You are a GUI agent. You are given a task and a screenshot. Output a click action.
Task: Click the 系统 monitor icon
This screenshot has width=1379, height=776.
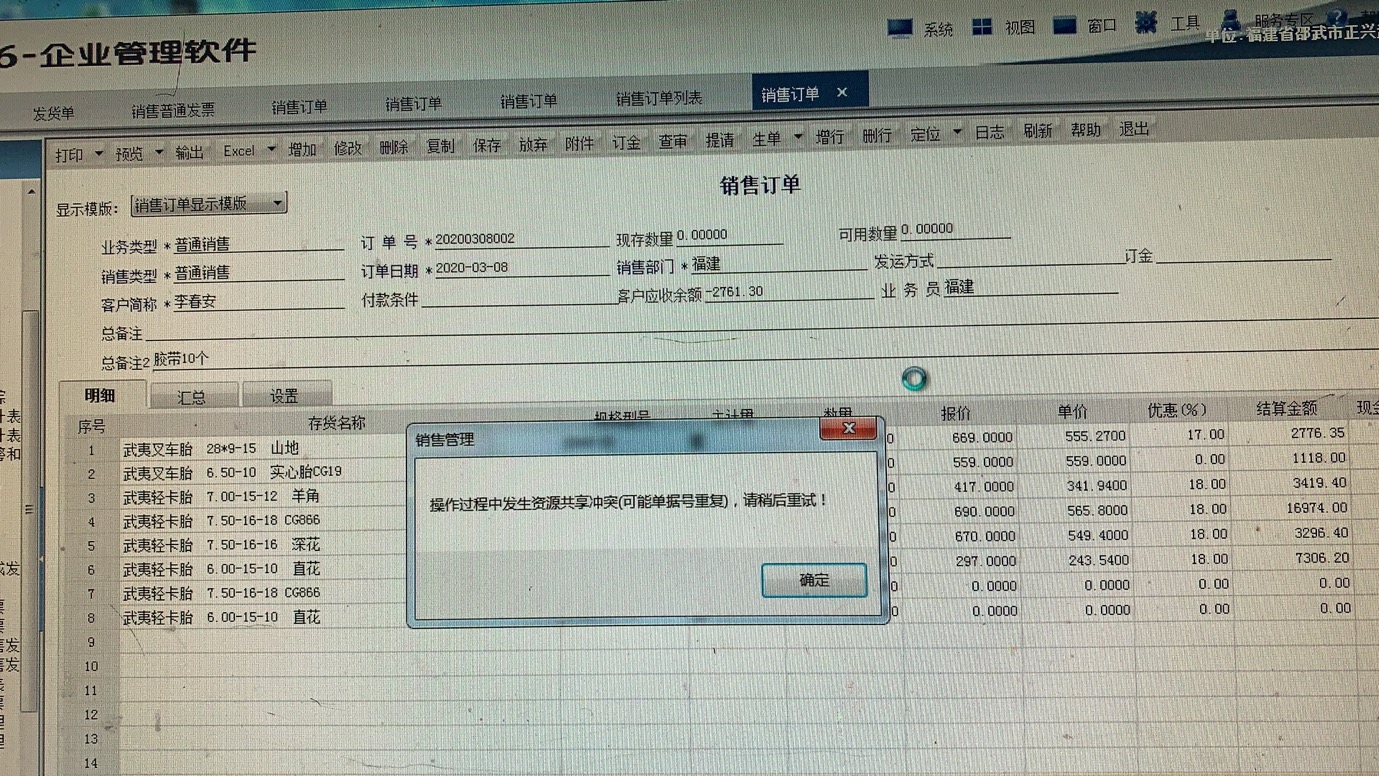pyautogui.click(x=901, y=28)
